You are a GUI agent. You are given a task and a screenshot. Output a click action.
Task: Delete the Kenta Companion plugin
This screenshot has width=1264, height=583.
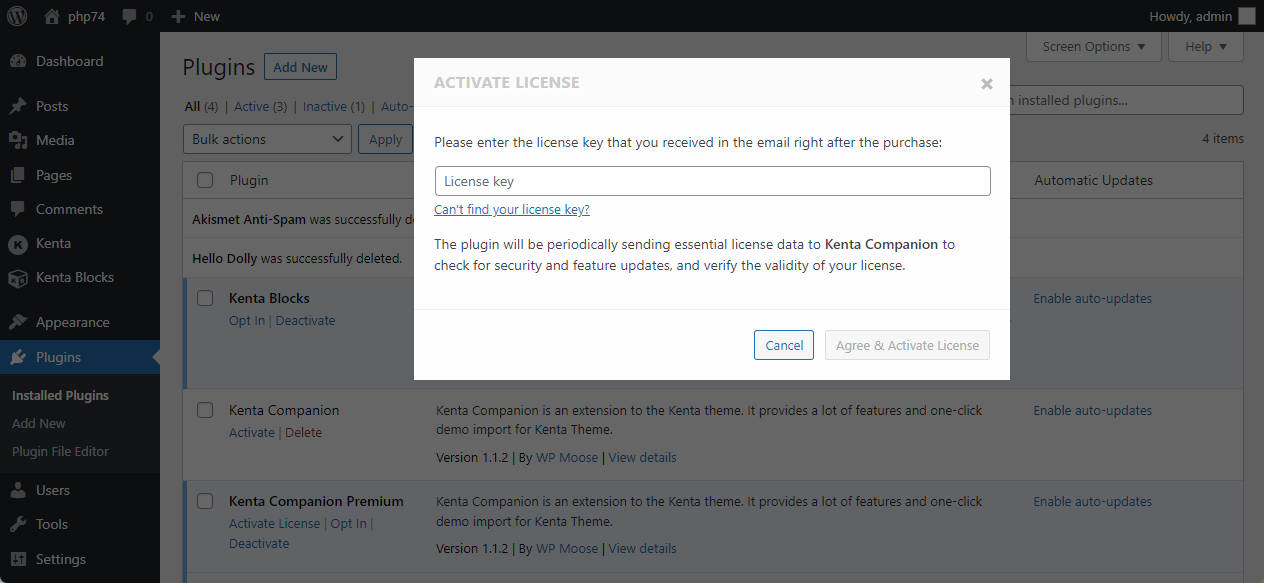pyautogui.click(x=303, y=432)
